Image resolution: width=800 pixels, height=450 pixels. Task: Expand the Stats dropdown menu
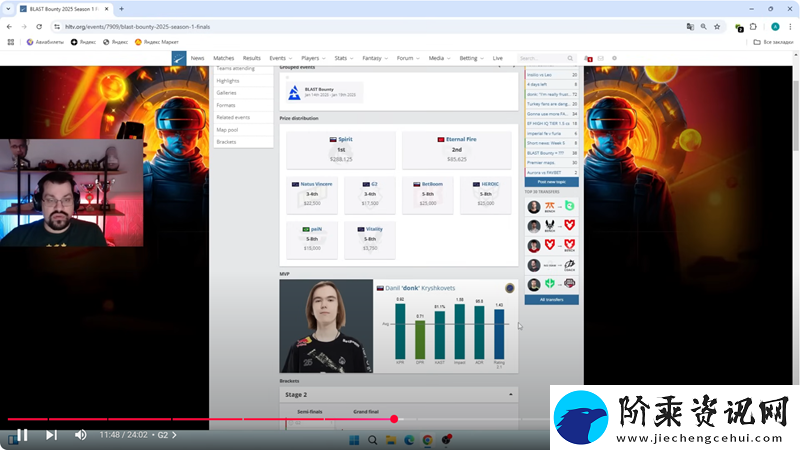click(343, 58)
